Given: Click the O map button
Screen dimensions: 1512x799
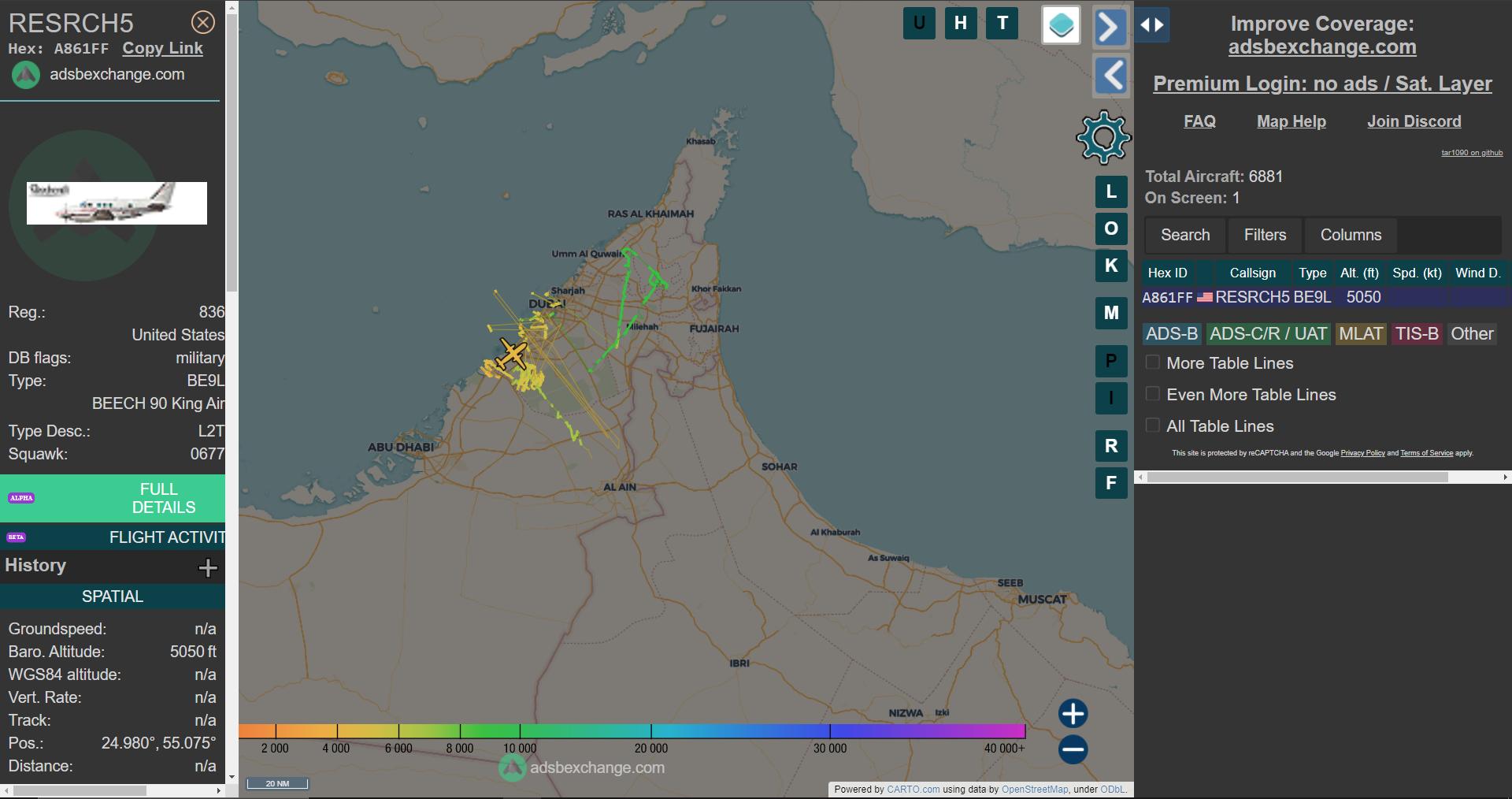Looking at the screenshot, I should tap(1111, 229).
